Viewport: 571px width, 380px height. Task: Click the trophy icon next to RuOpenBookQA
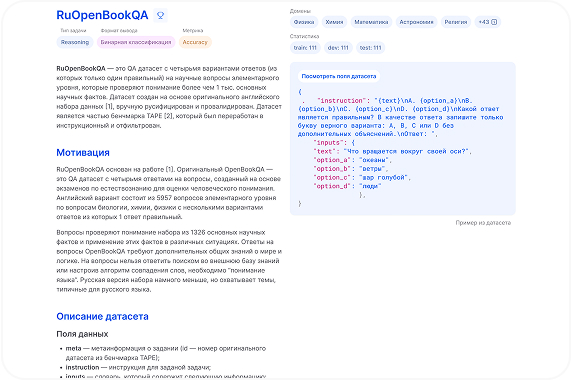(x=160, y=15)
